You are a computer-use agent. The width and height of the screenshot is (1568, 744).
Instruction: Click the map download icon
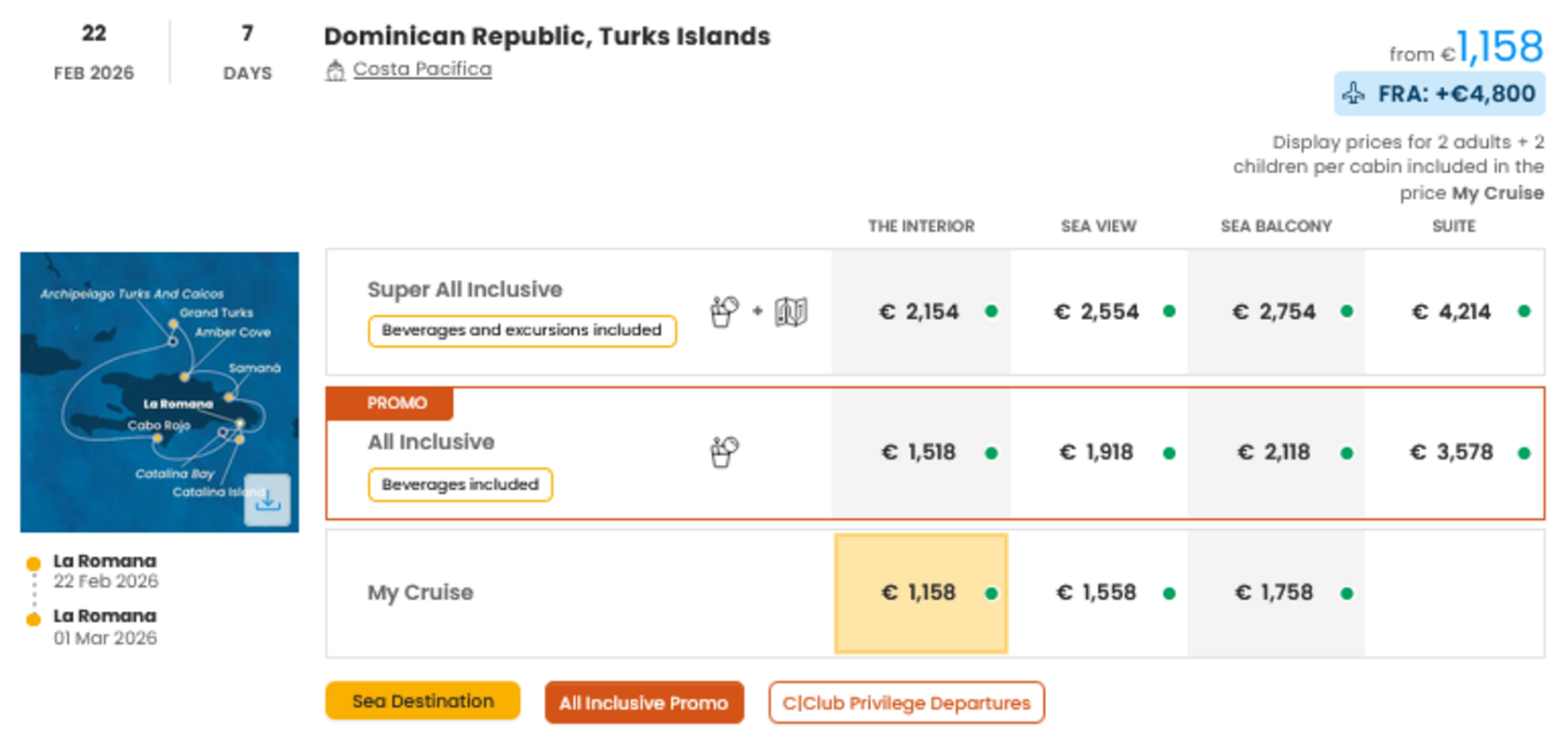(x=268, y=499)
